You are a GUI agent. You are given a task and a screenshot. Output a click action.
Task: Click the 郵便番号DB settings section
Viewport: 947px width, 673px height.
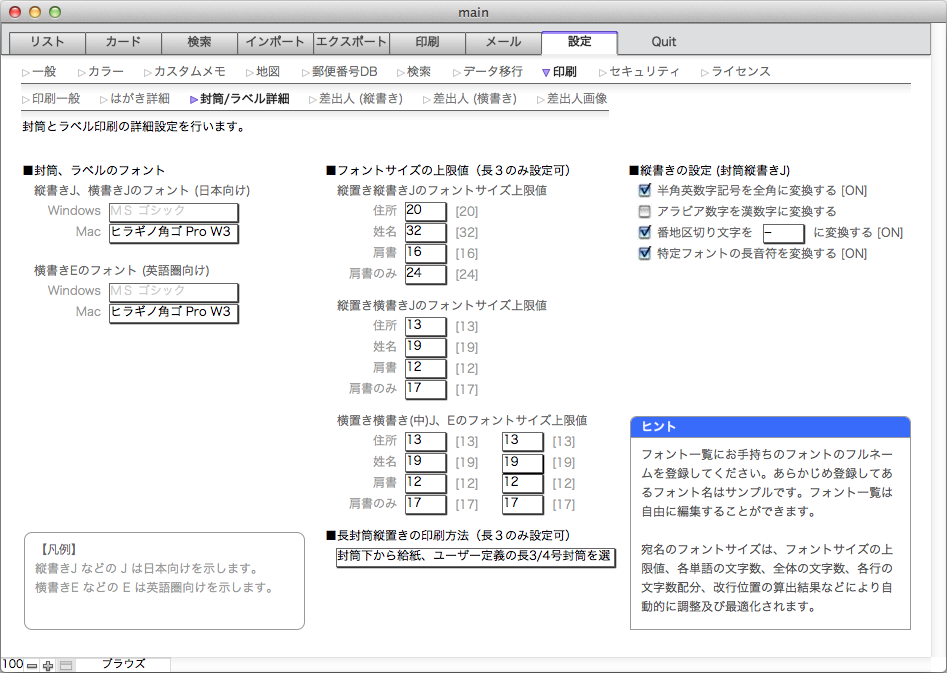pyautogui.click(x=343, y=72)
